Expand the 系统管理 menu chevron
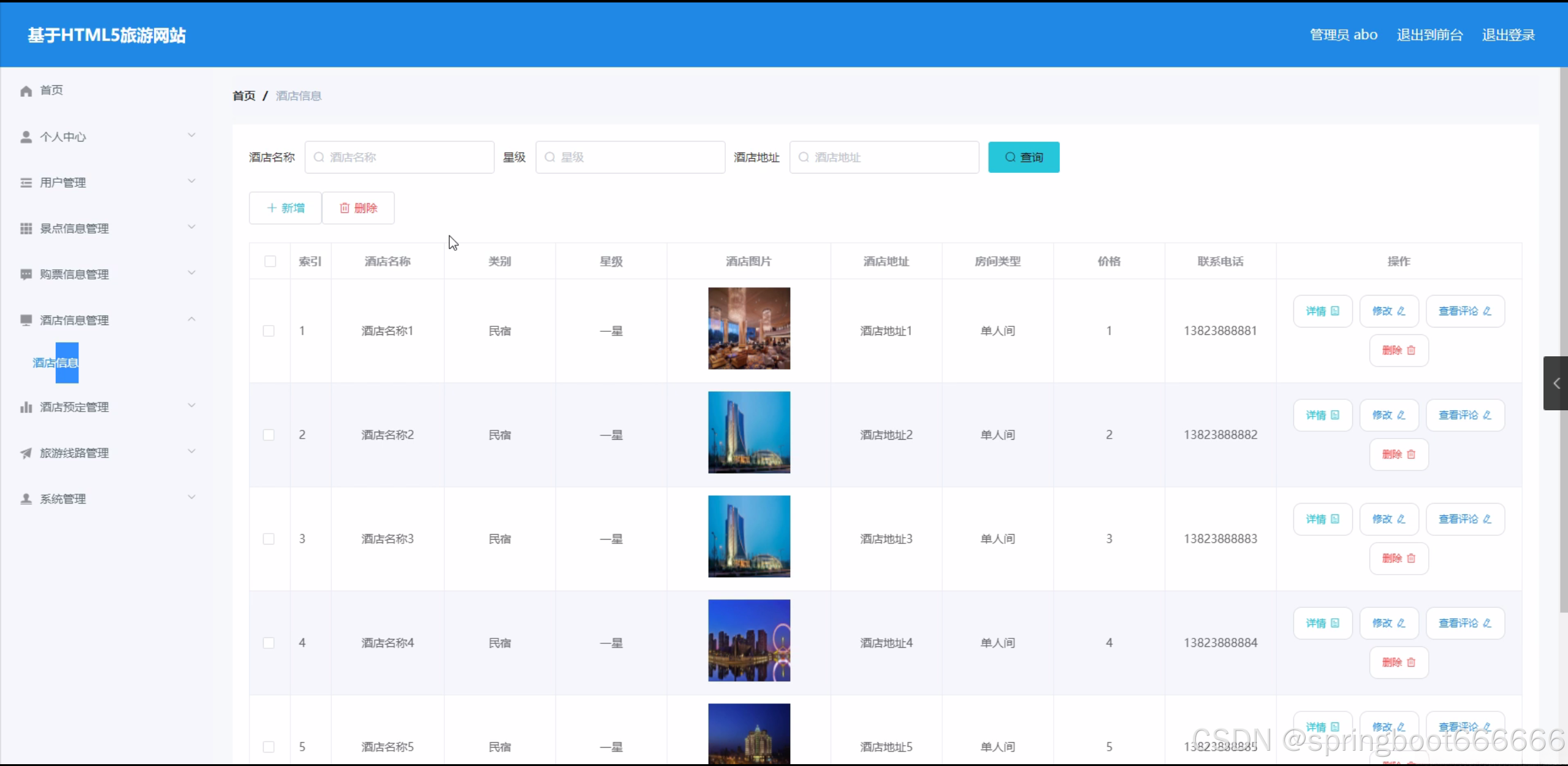Screen dimensions: 1568x766 pyautogui.click(x=191, y=497)
